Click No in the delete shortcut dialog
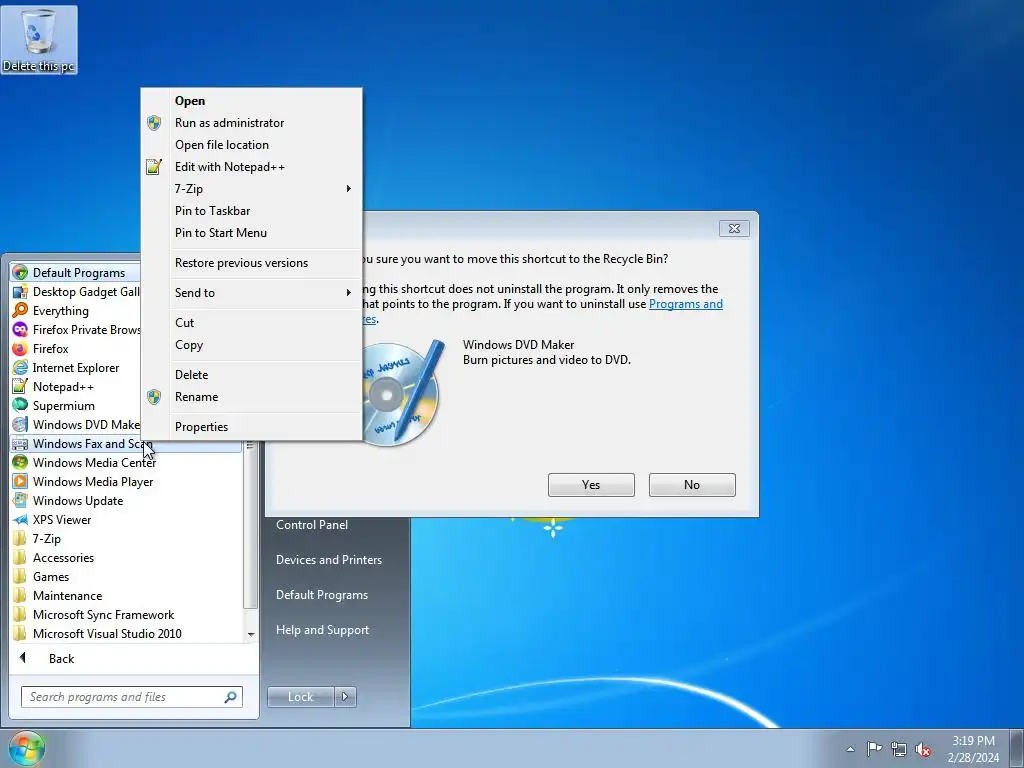1024x768 pixels. point(692,485)
